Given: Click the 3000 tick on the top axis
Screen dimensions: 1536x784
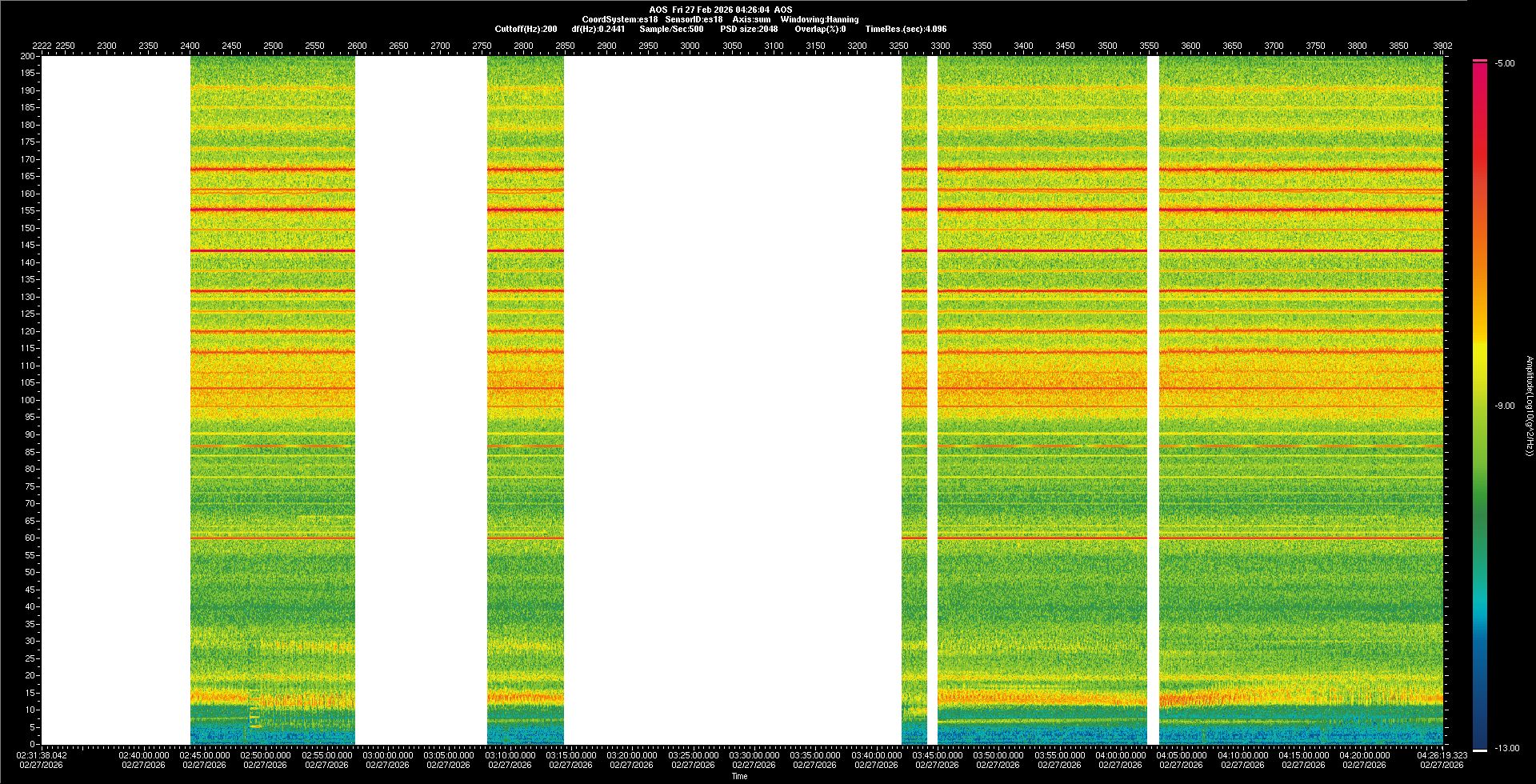Looking at the screenshot, I should [x=690, y=46].
